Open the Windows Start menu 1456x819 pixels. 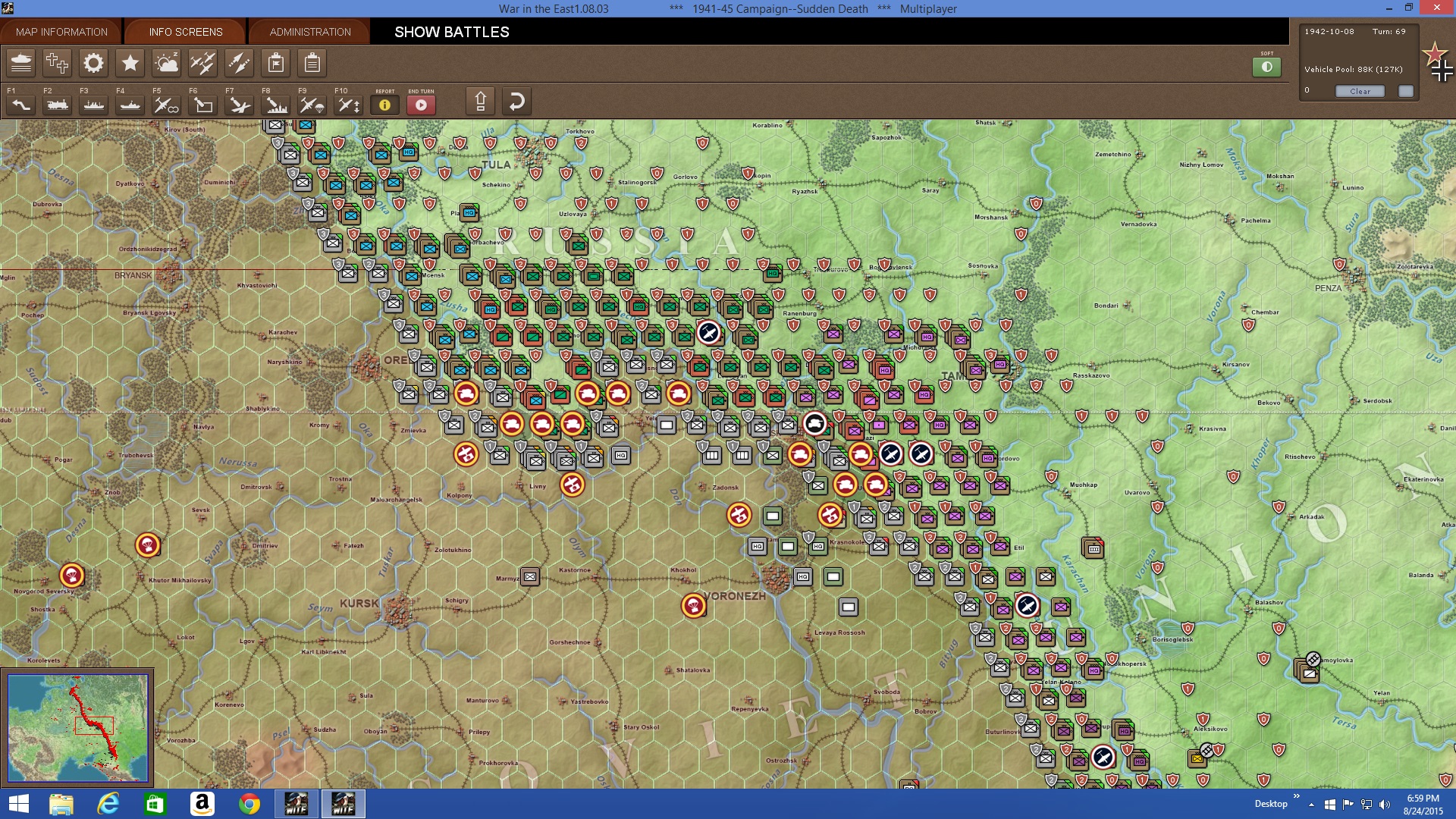point(18,804)
